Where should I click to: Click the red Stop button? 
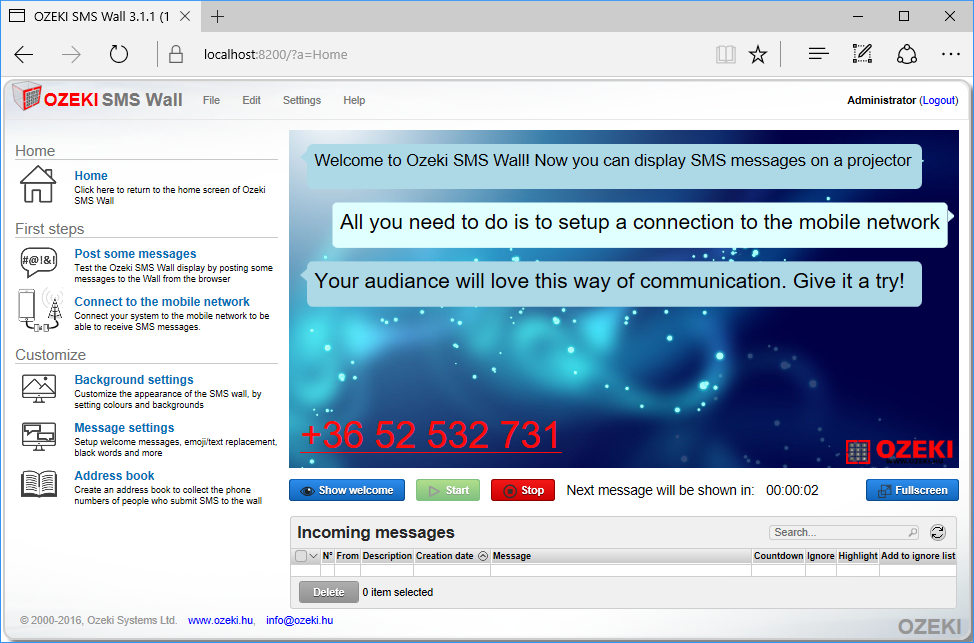click(x=523, y=490)
